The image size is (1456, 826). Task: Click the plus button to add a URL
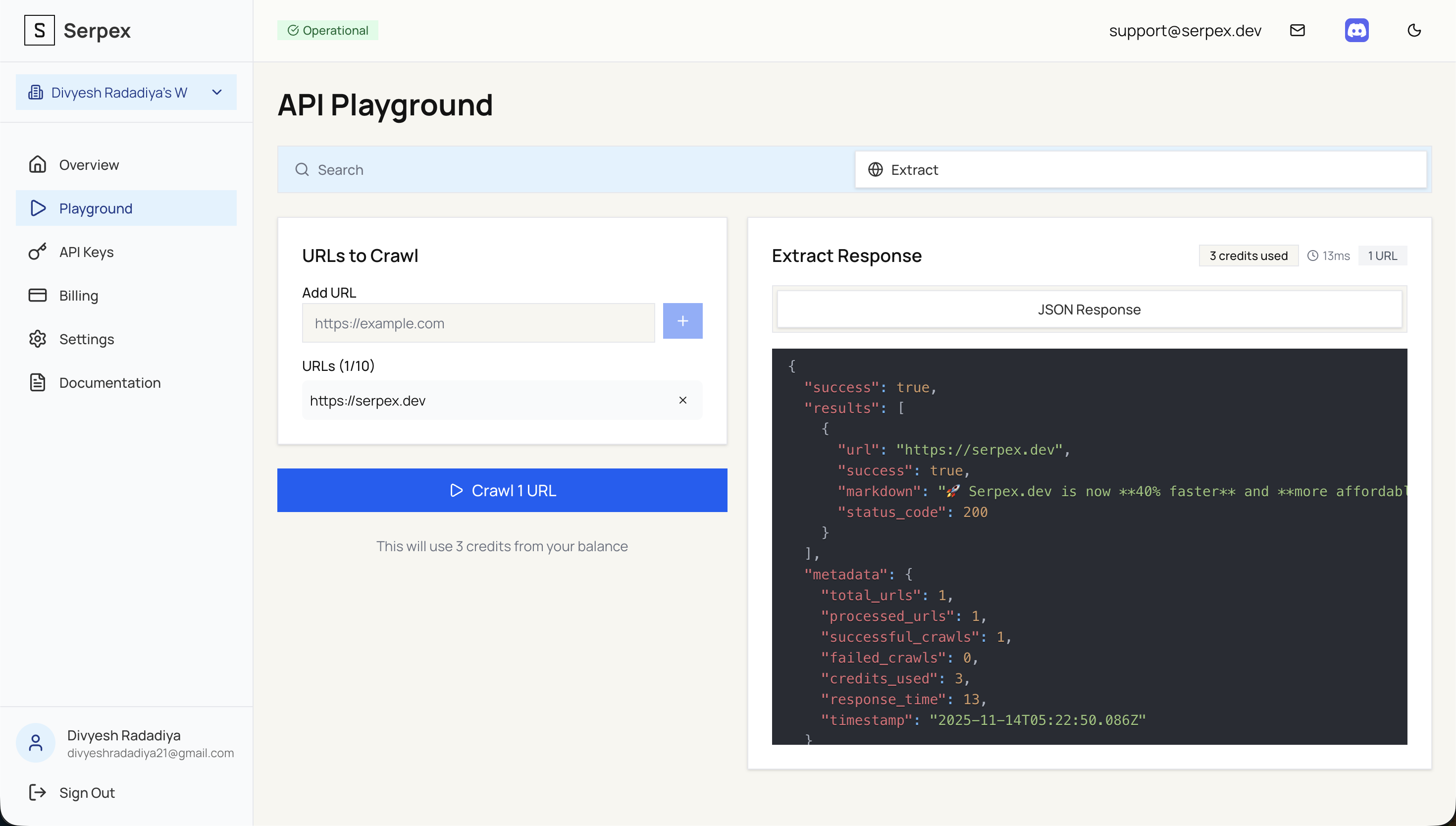click(682, 320)
